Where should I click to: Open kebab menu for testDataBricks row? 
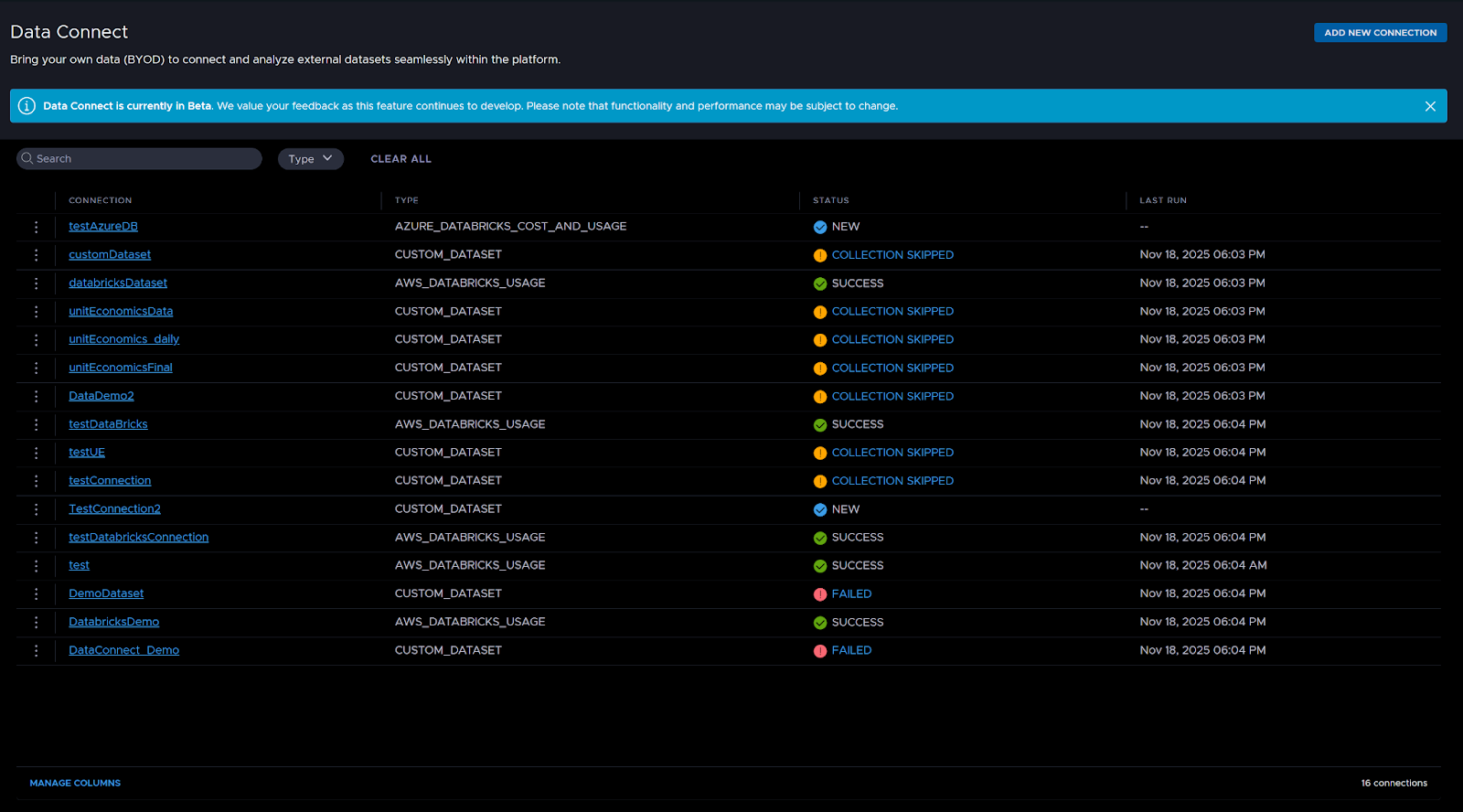37,424
